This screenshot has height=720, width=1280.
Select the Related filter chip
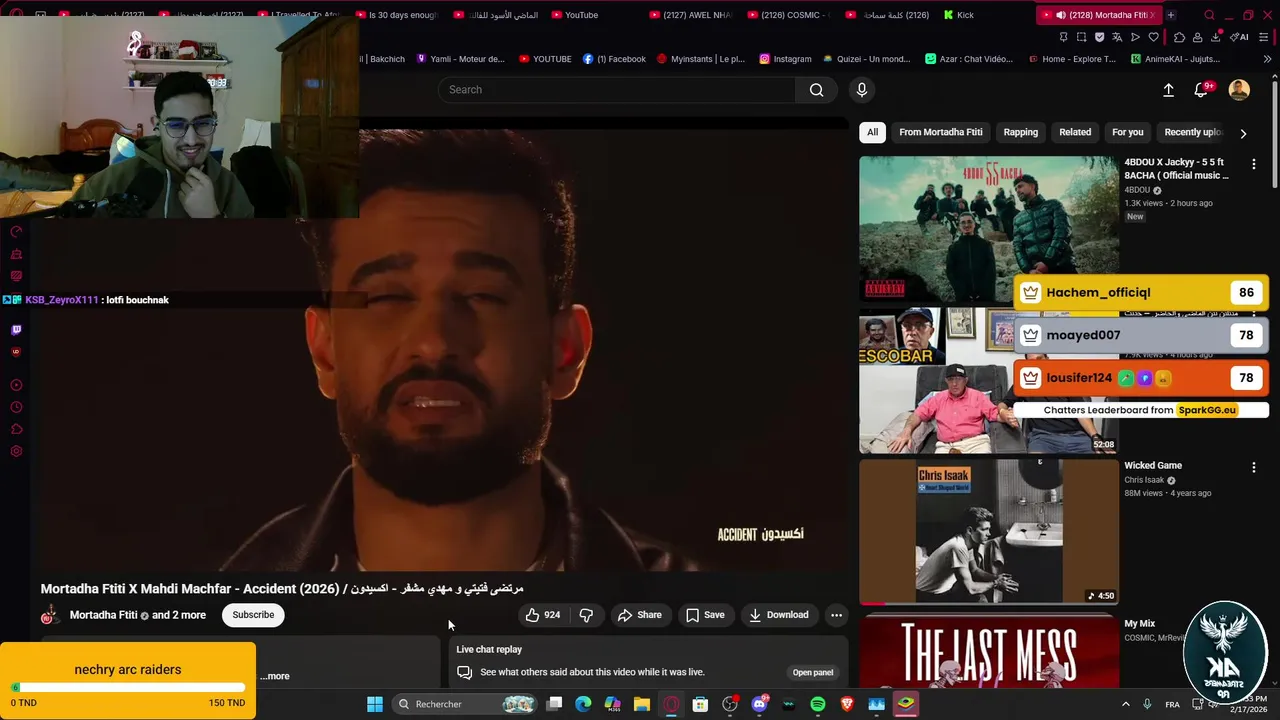click(x=1075, y=132)
